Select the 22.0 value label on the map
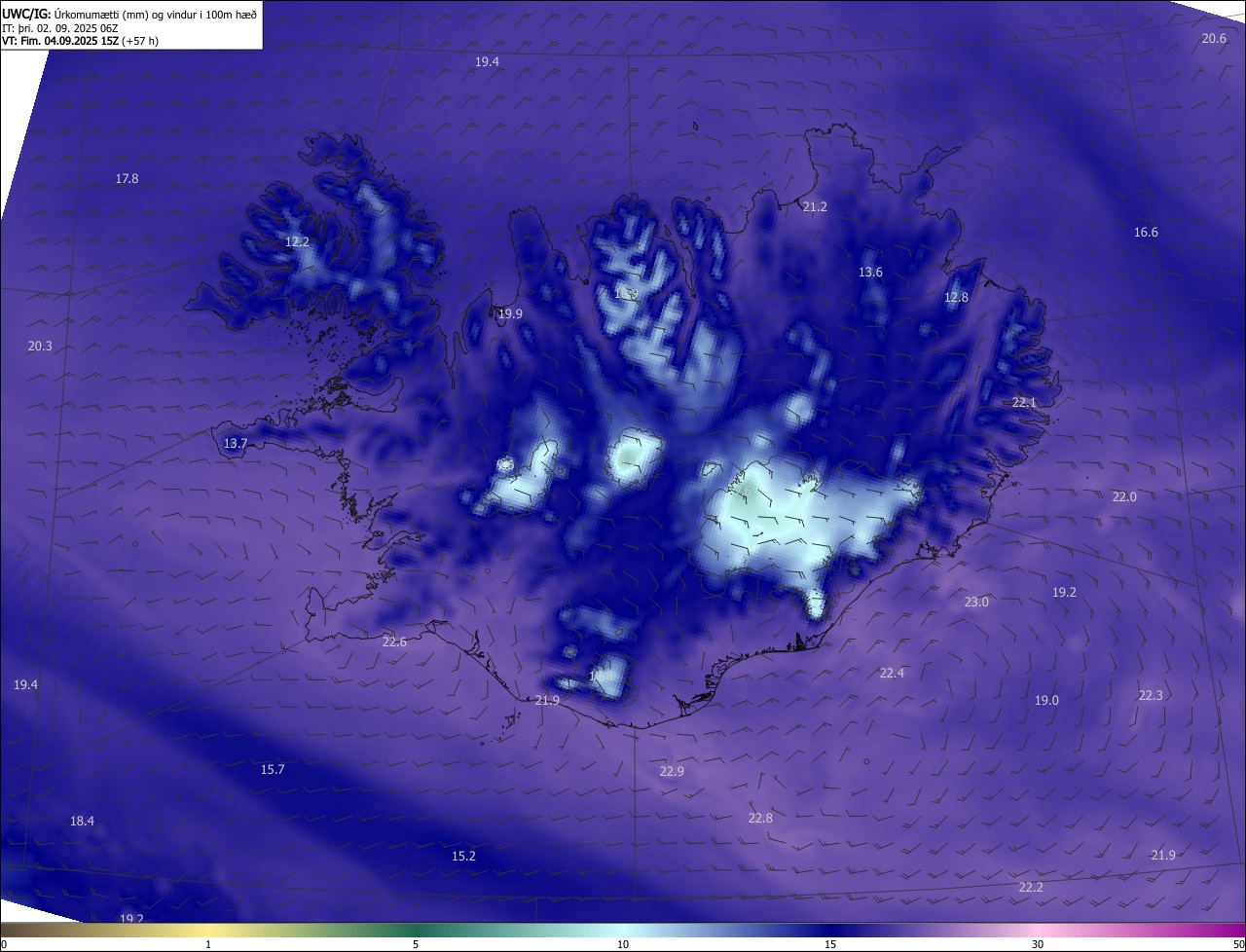 (1124, 497)
